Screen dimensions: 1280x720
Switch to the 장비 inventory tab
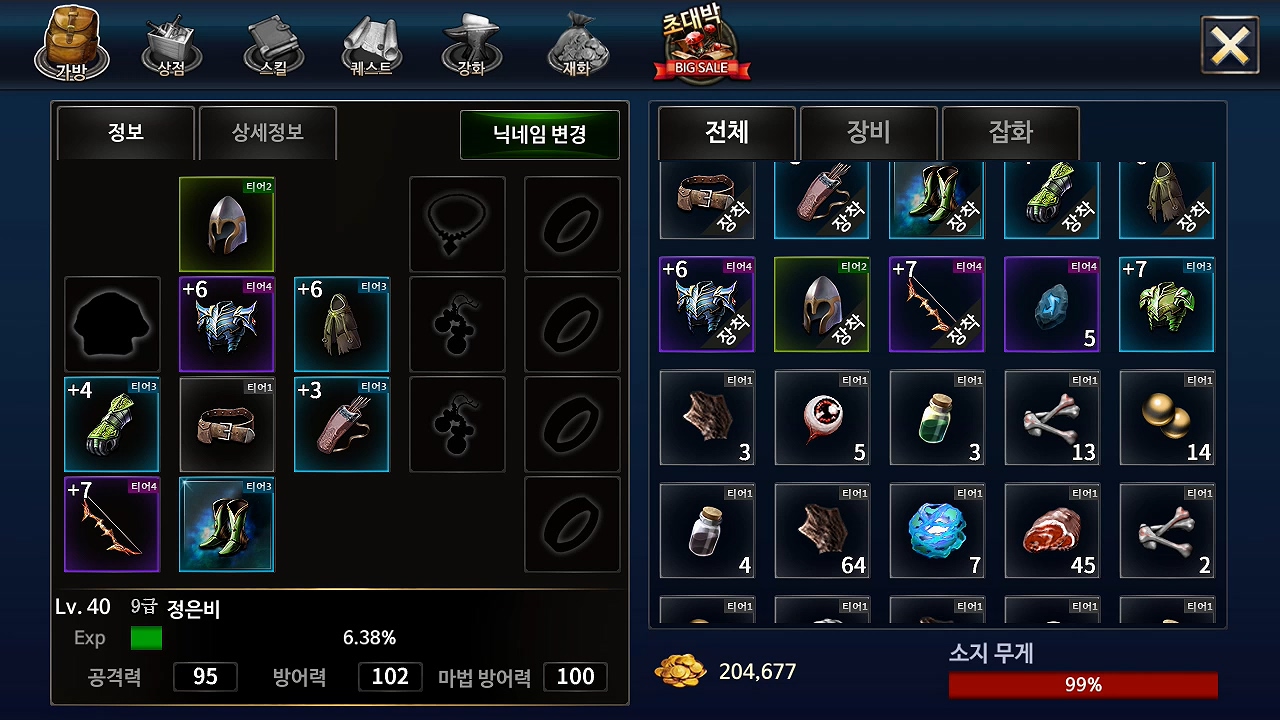coord(869,133)
